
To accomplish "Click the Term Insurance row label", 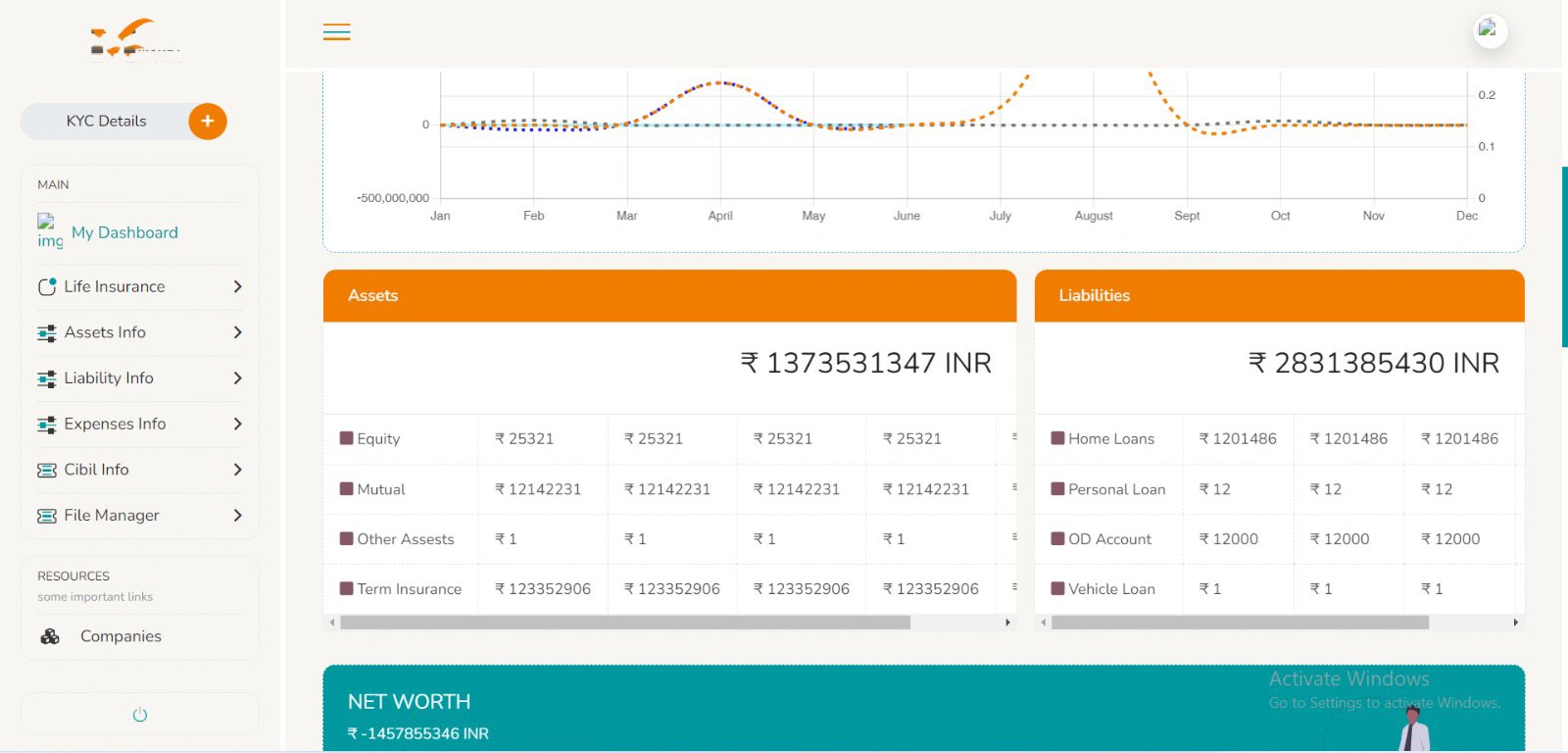I will 409,589.
